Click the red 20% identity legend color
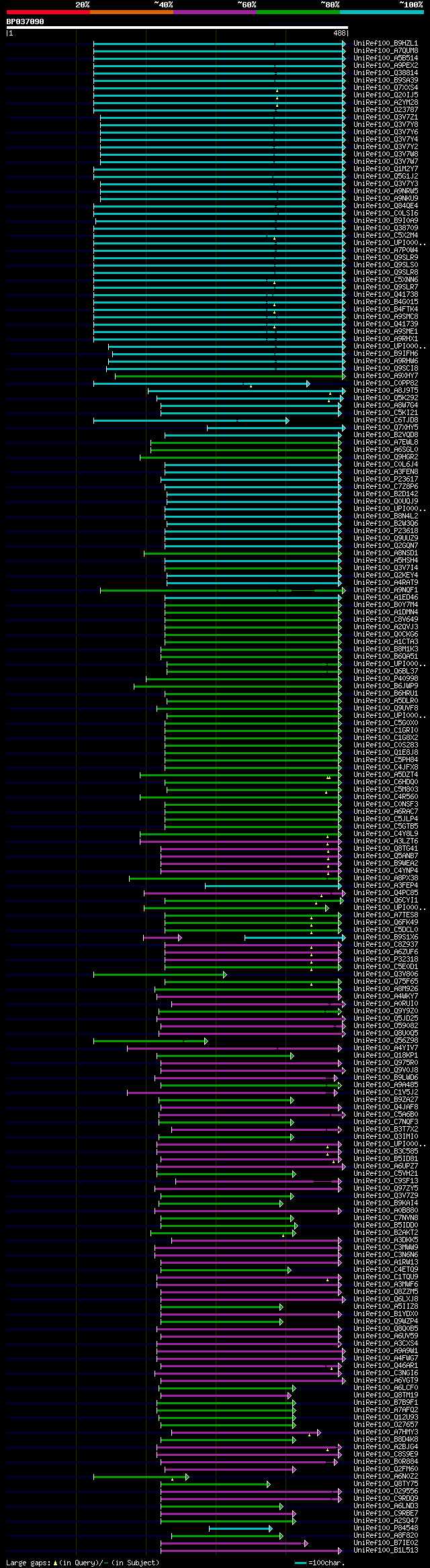This screenshot has height=1568, width=430. 48,12
